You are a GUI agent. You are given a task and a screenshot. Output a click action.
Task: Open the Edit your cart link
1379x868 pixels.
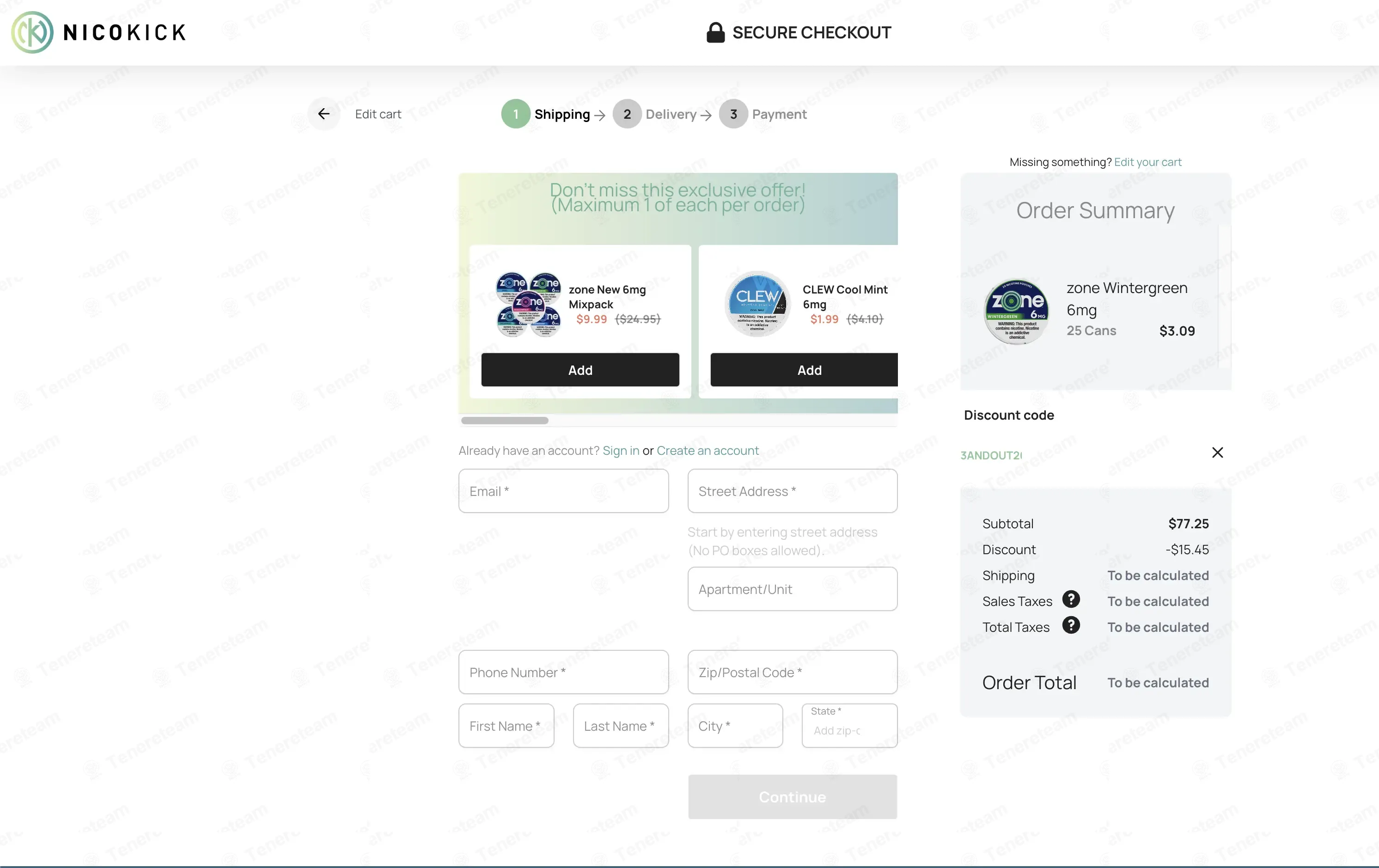point(1147,162)
